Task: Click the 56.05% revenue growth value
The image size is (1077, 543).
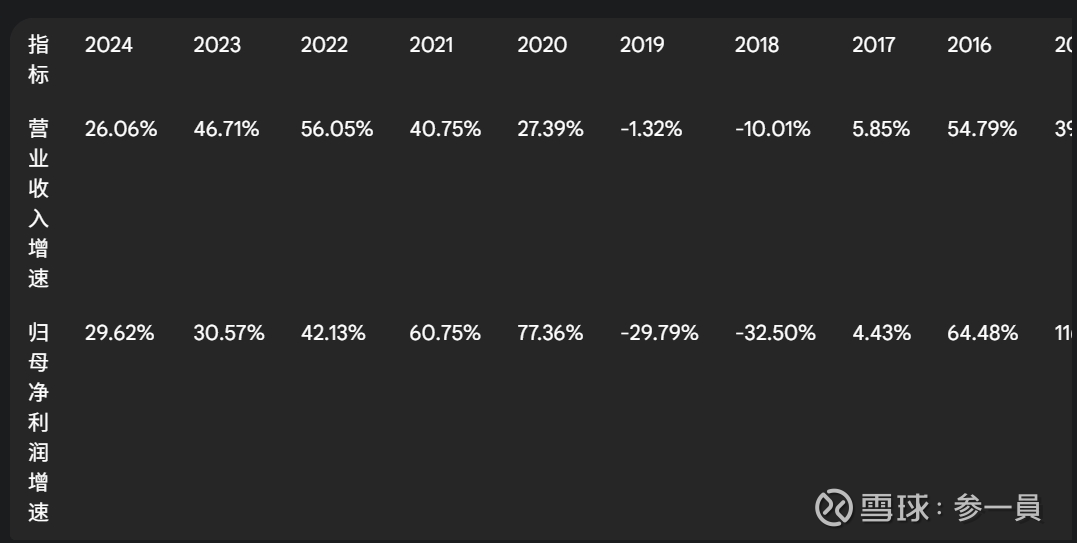Action: pyautogui.click(x=337, y=129)
